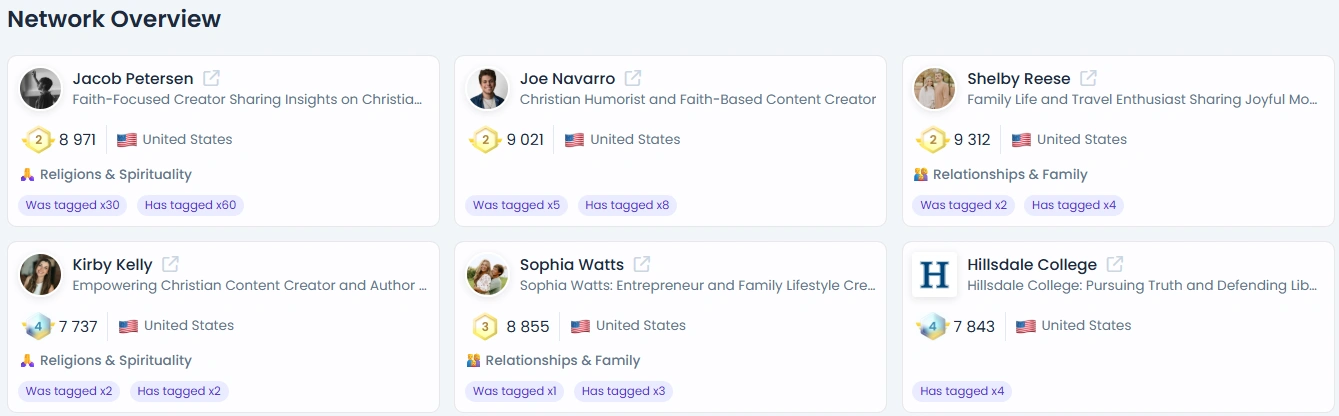Select the 'Was tagged x30' tag
Viewport: 1339px width, 416px height.
coord(72,205)
